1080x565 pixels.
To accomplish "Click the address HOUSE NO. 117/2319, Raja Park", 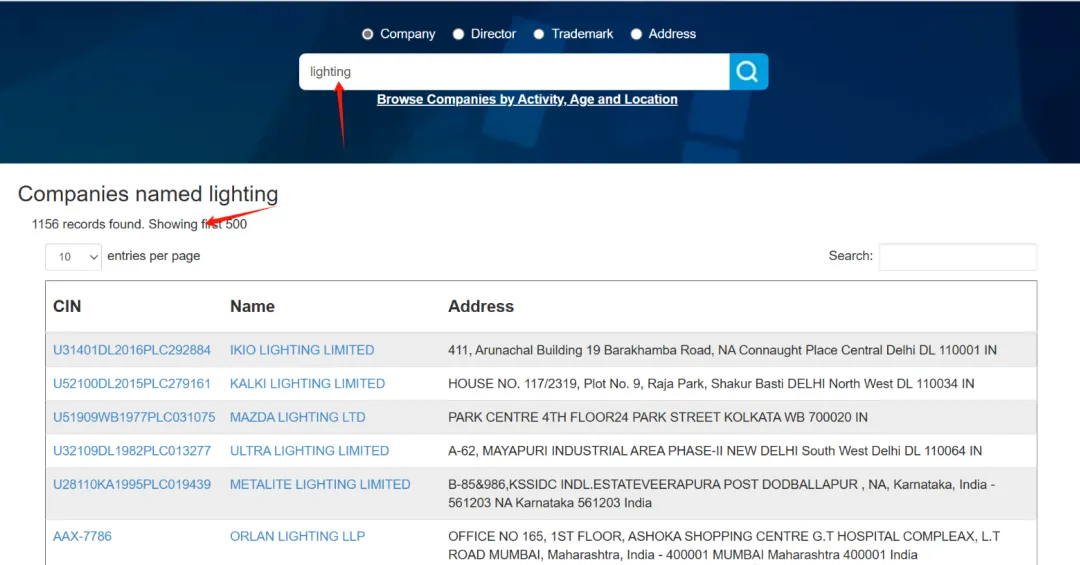I will point(711,384).
